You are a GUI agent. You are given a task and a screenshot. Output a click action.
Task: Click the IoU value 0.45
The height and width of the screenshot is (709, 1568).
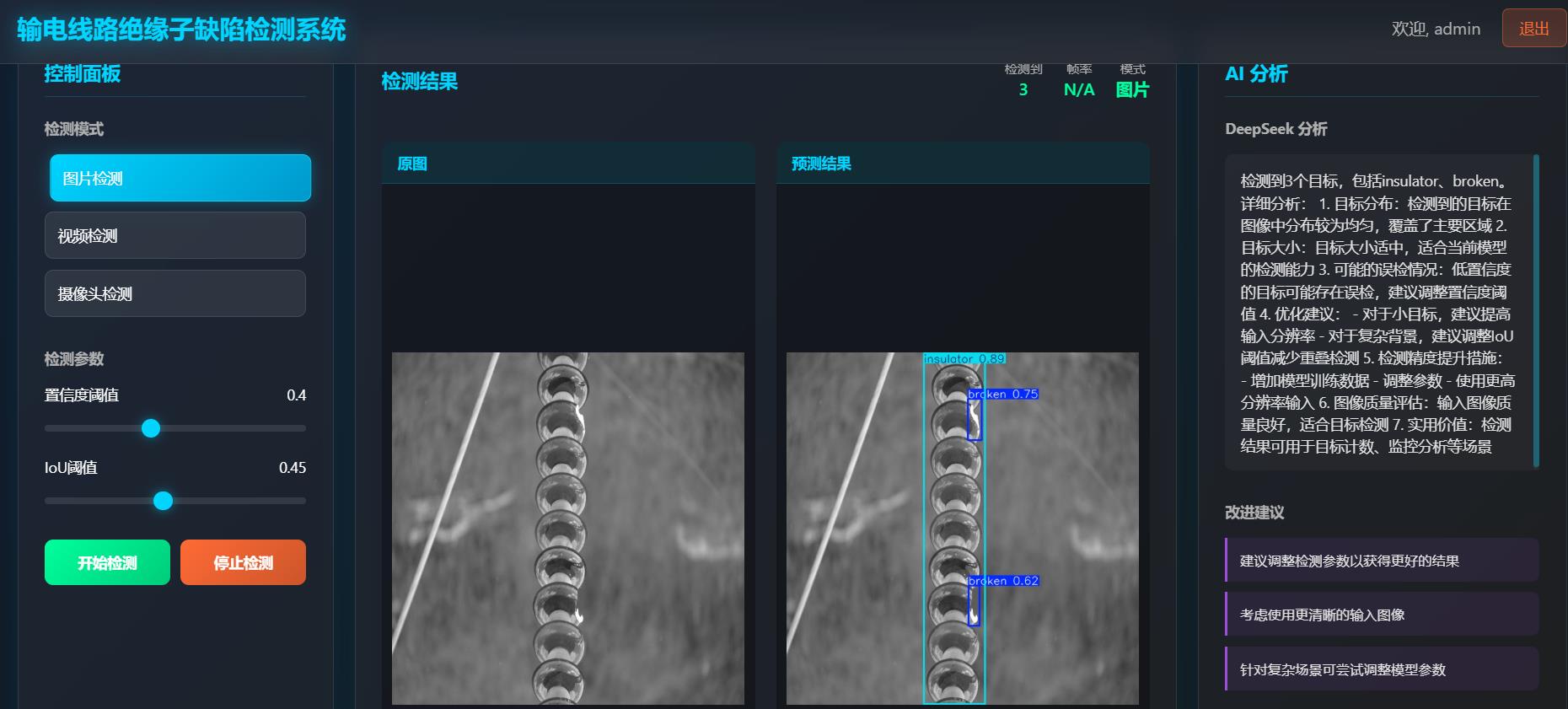(x=293, y=468)
